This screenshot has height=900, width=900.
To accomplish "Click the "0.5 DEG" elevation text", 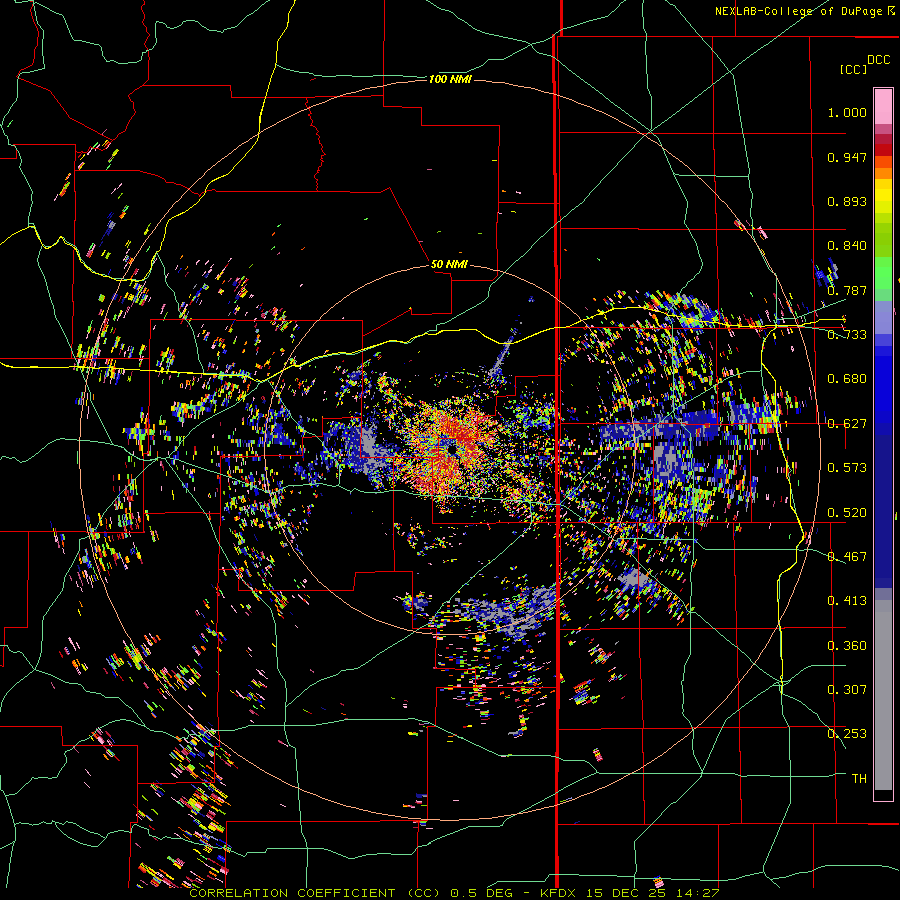I will 483,893.
